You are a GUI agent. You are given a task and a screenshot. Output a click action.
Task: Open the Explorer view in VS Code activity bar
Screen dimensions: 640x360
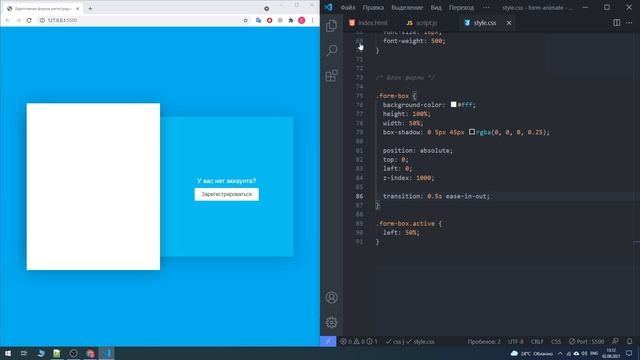pos(331,26)
